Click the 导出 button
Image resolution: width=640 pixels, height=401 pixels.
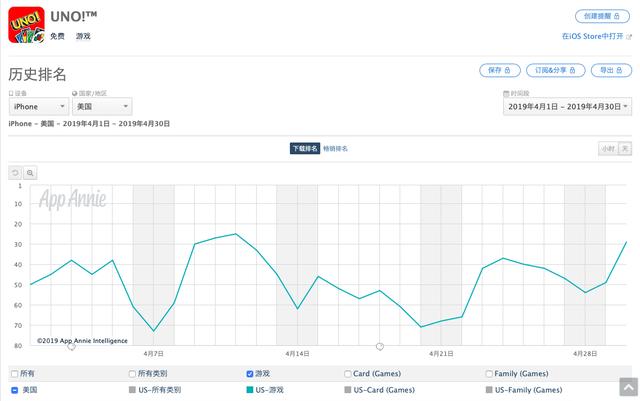[610, 70]
